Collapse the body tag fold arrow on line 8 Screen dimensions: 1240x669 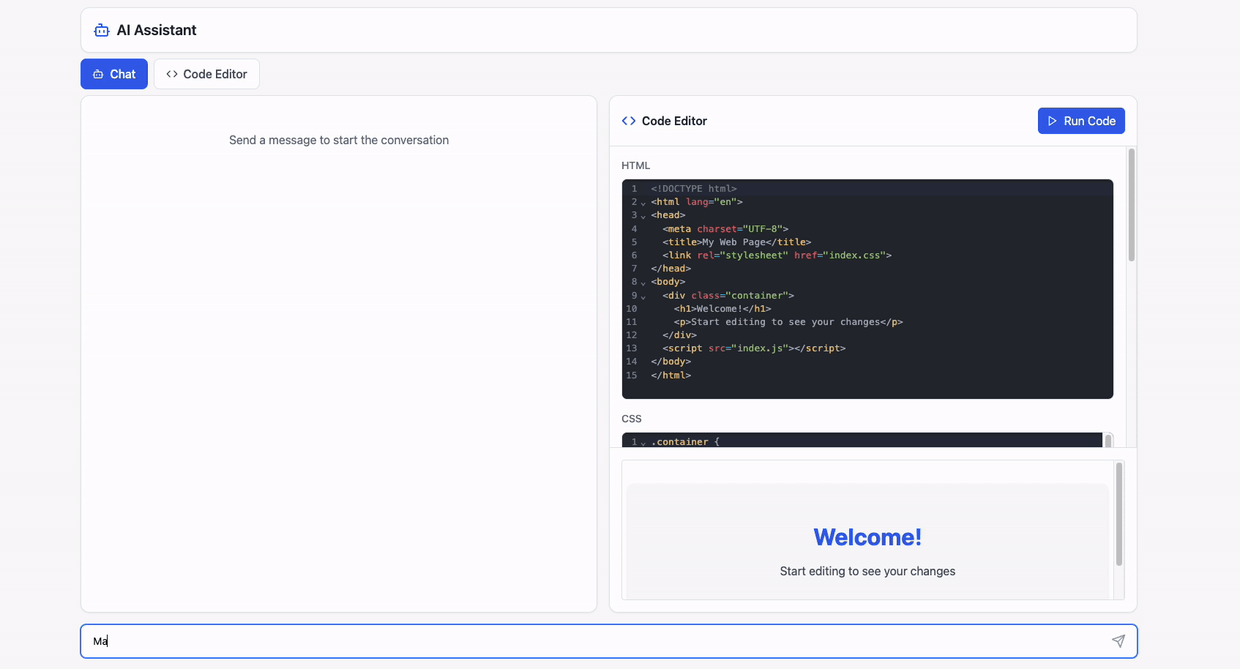click(x=643, y=283)
